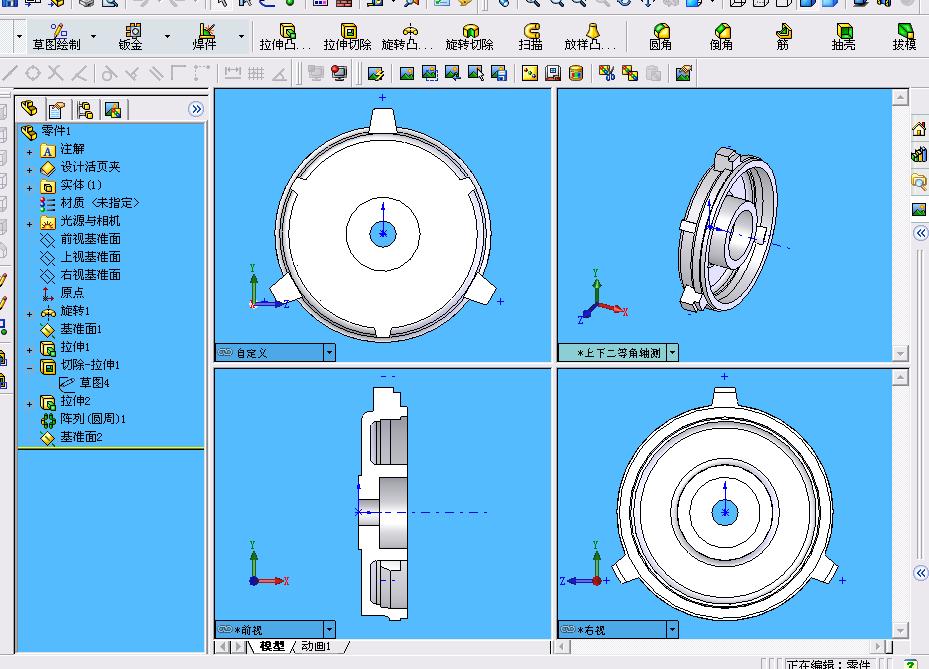Screen dimensions: 929x669
Task: Open the 焊件 weldments toolbar
Action: pos(204,37)
